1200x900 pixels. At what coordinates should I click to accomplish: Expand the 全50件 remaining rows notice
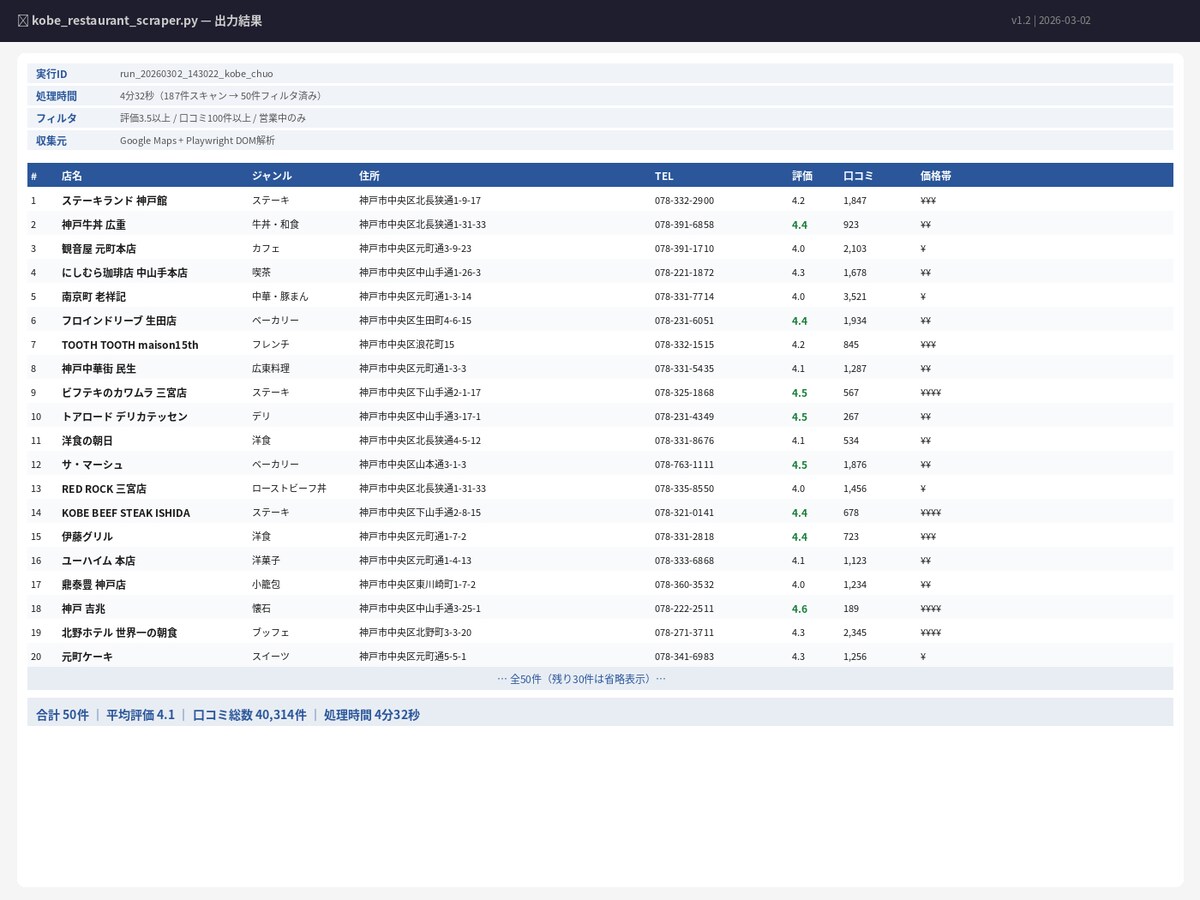tap(582, 678)
